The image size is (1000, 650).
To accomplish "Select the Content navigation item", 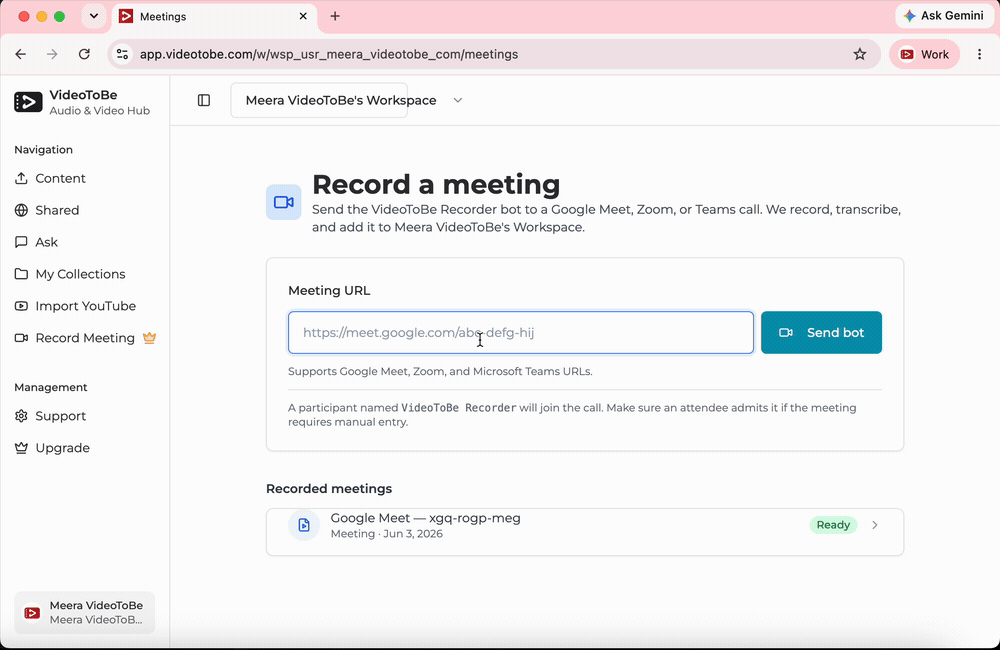I will click(x=61, y=179).
